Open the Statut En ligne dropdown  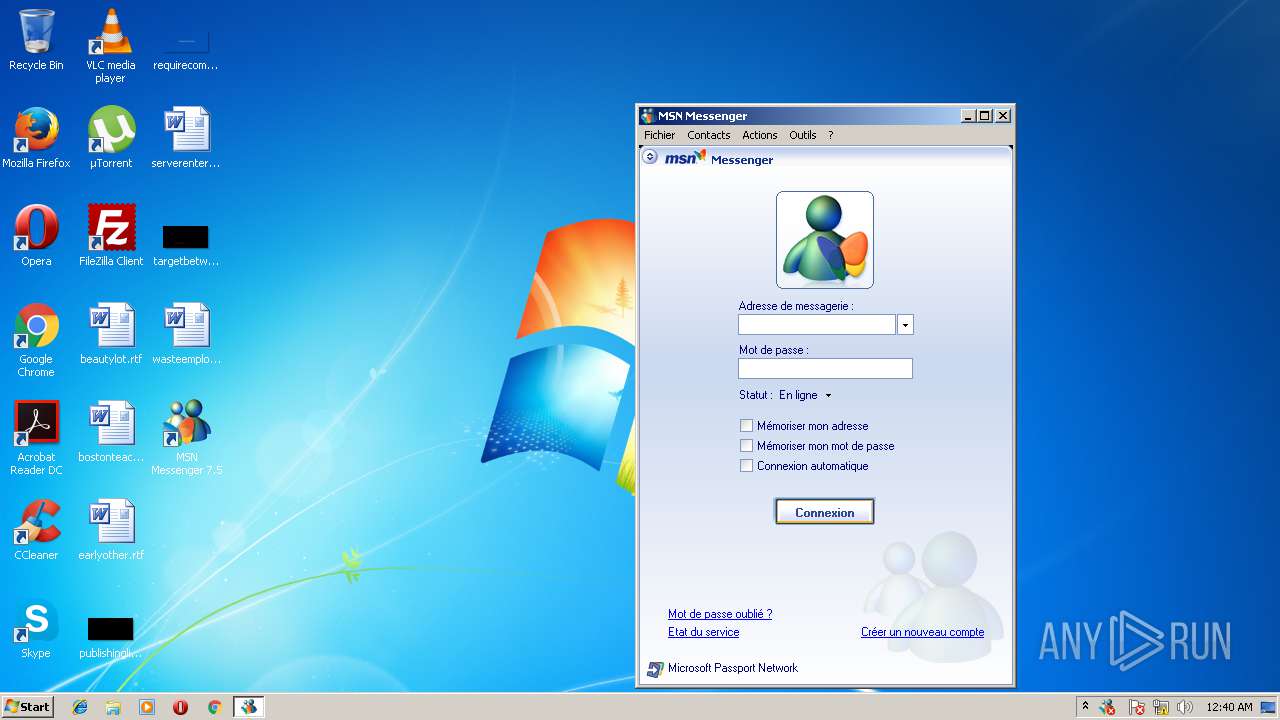805,395
